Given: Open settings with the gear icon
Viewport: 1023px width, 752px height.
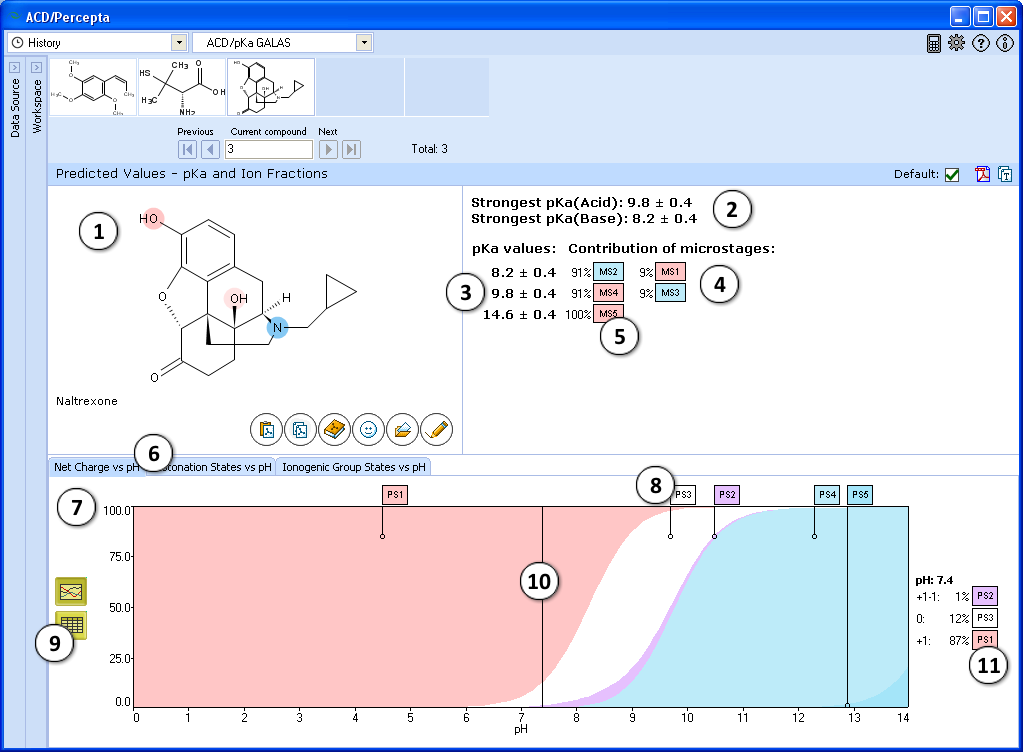Looking at the screenshot, I should (957, 43).
